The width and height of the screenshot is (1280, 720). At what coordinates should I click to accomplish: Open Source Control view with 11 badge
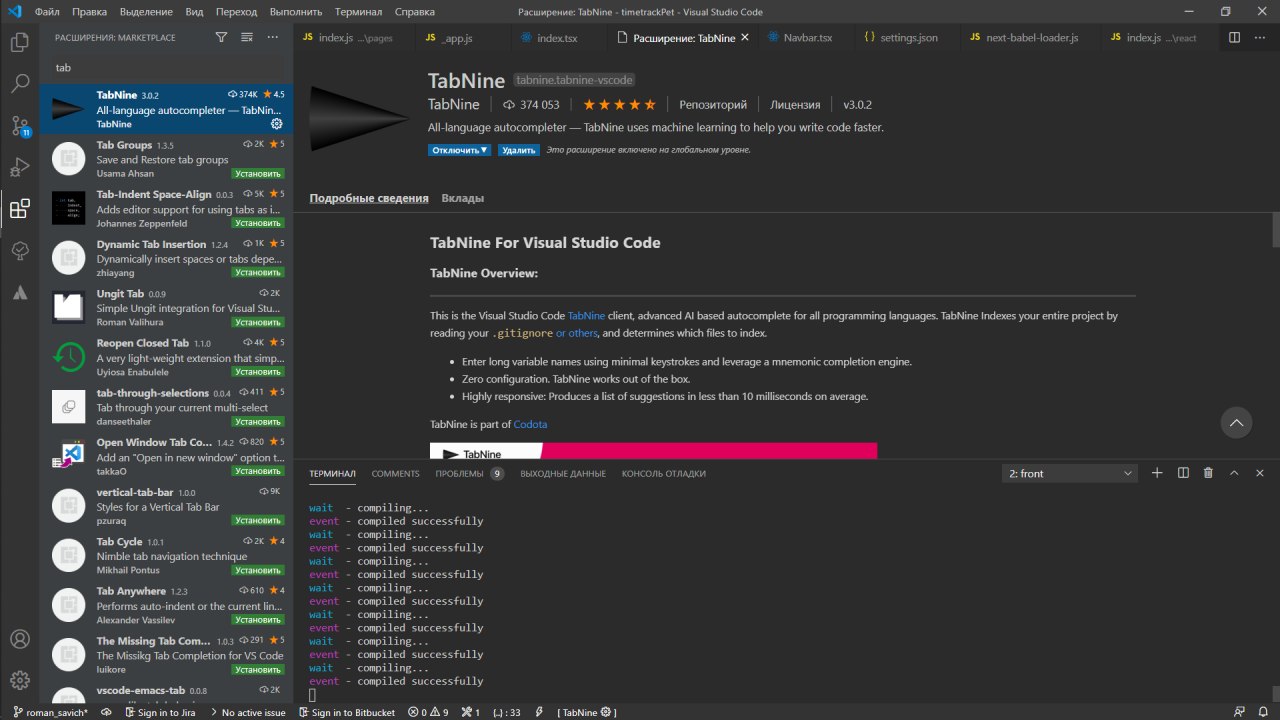point(19,125)
